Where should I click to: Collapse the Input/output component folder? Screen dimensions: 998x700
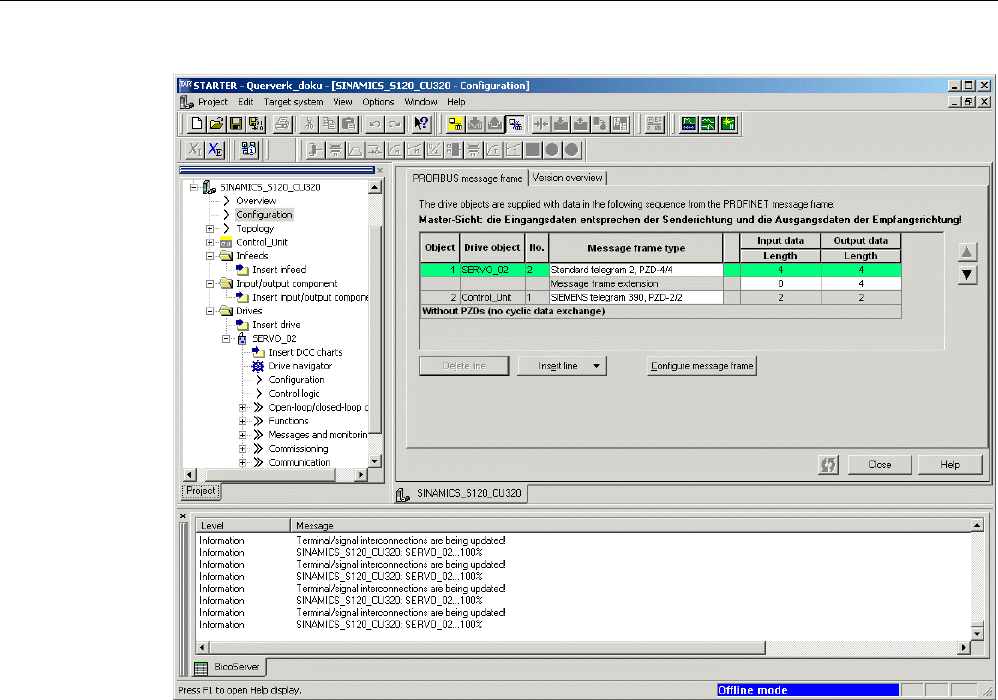pyautogui.click(x=209, y=284)
